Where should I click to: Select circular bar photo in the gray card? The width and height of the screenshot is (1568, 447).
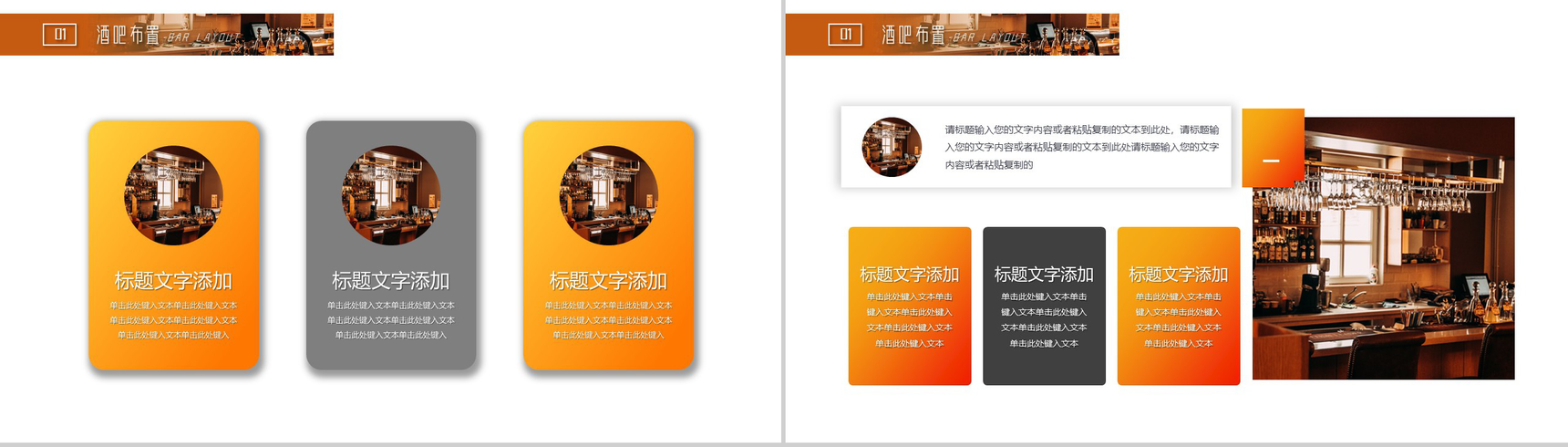tap(391, 195)
